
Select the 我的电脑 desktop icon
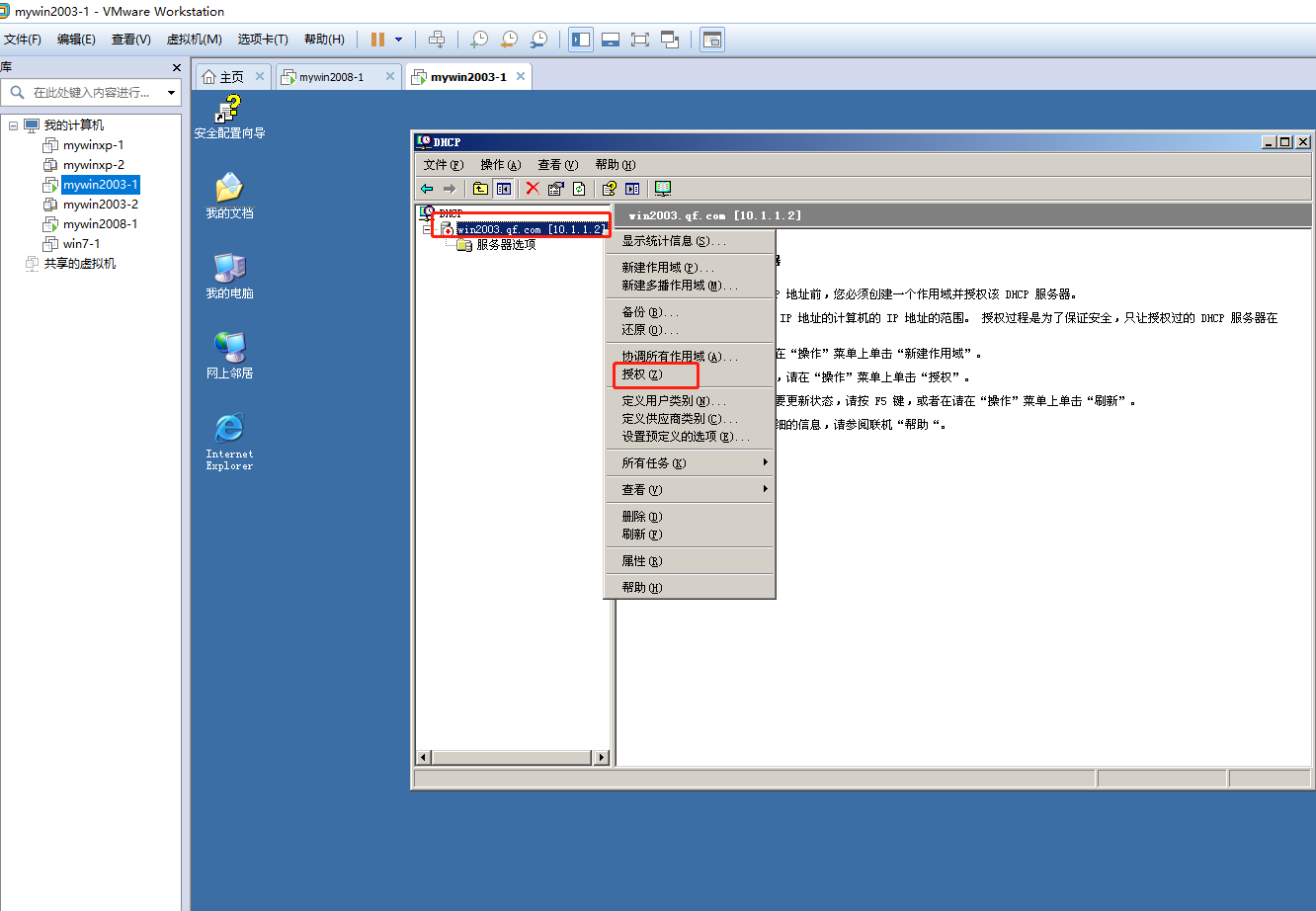(229, 276)
